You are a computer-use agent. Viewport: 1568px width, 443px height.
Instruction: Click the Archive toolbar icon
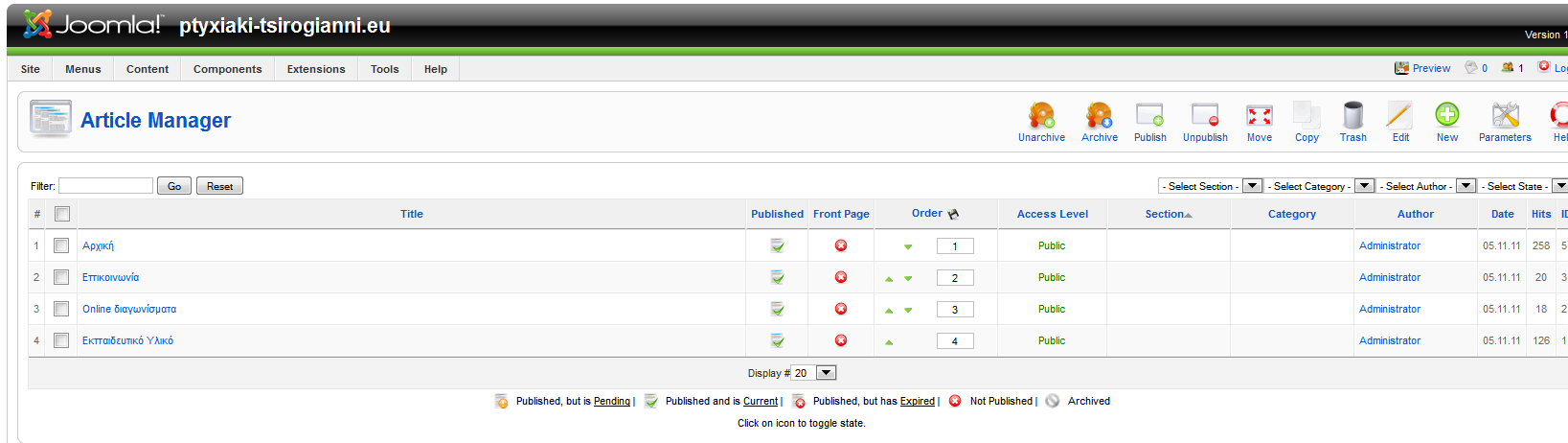[1099, 116]
